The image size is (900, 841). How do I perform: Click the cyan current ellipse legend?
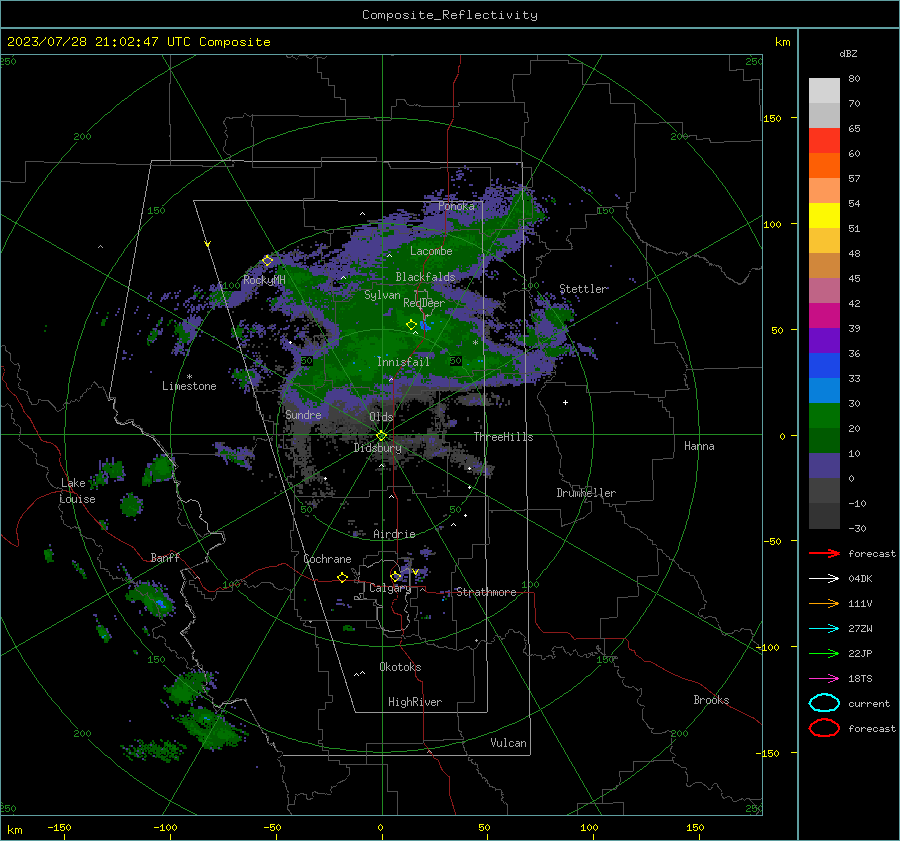(x=824, y=703)
